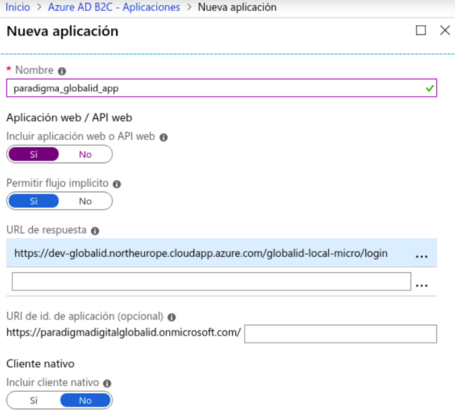Viewport: 455px width, 415px height.
Task: Click info icon beside Incluir aplicación web
Action: (163, 137)
